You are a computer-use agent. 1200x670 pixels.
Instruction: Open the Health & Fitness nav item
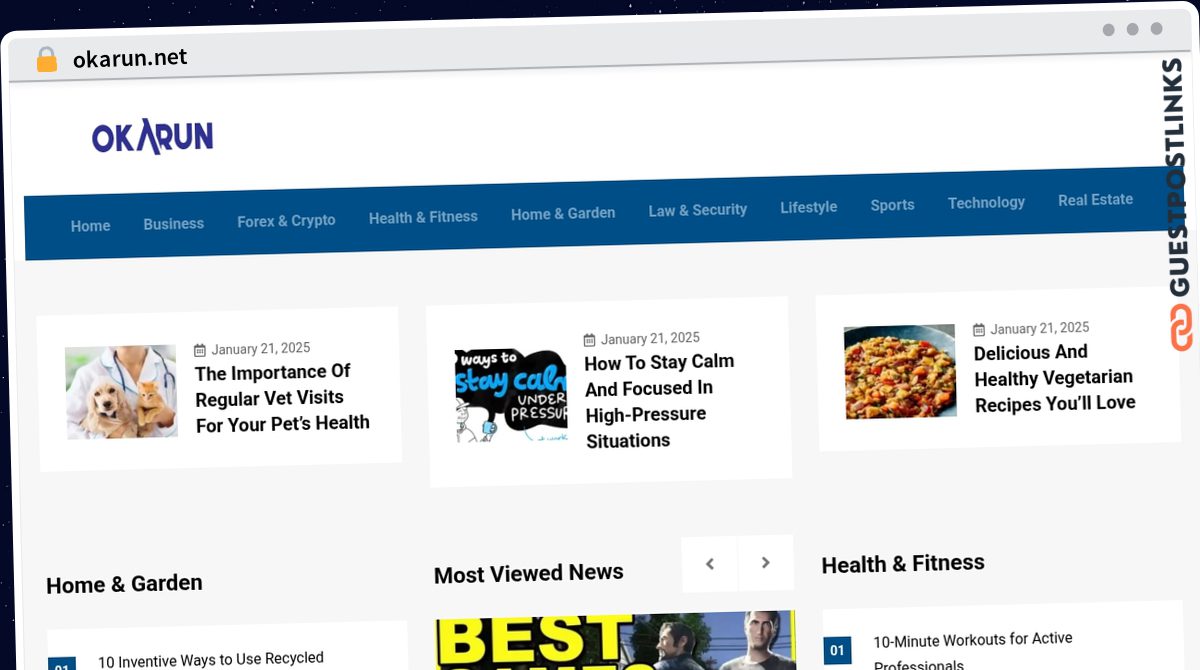423,216
